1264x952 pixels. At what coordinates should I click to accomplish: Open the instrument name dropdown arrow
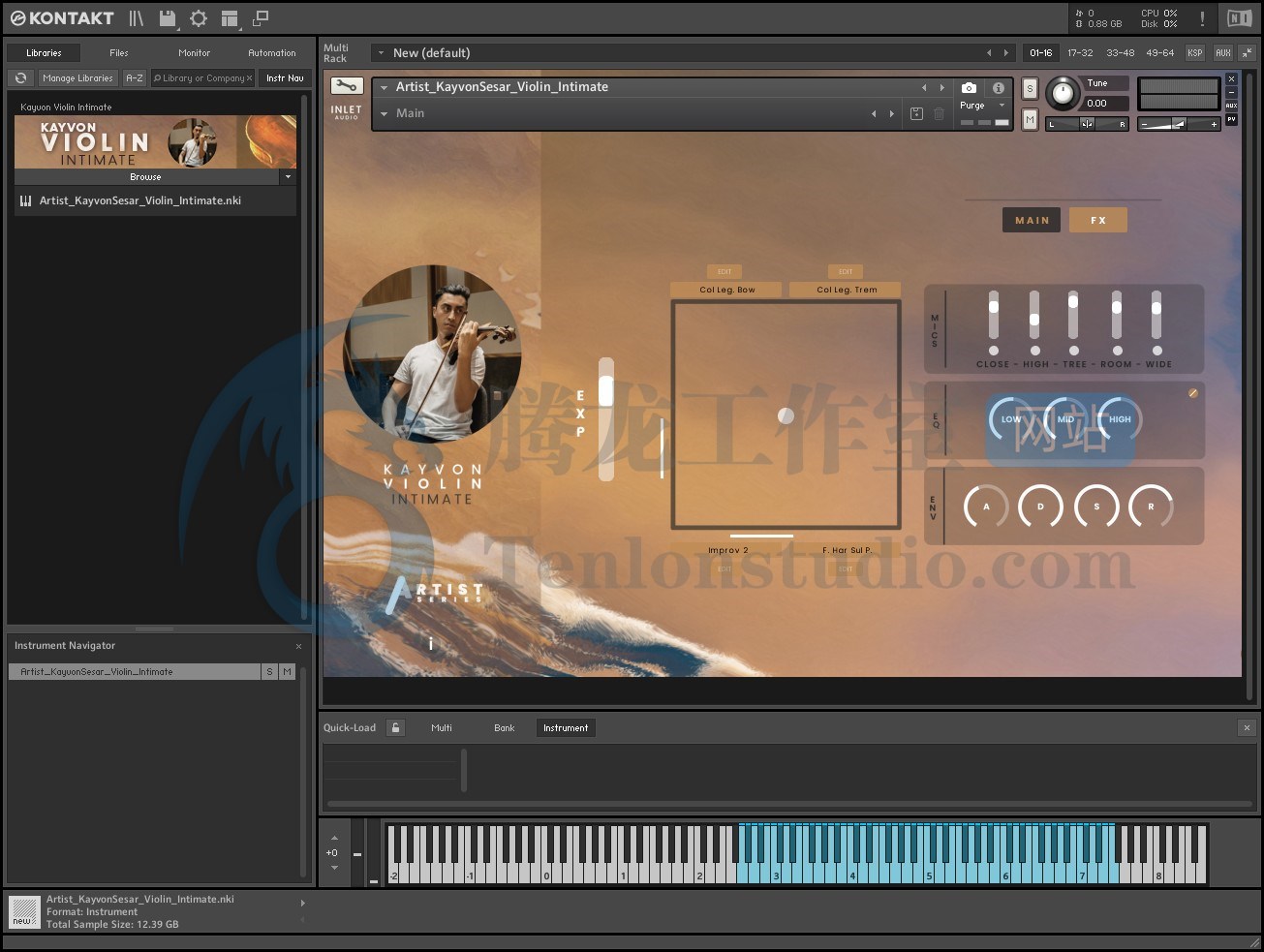click(x=385, y=87)
